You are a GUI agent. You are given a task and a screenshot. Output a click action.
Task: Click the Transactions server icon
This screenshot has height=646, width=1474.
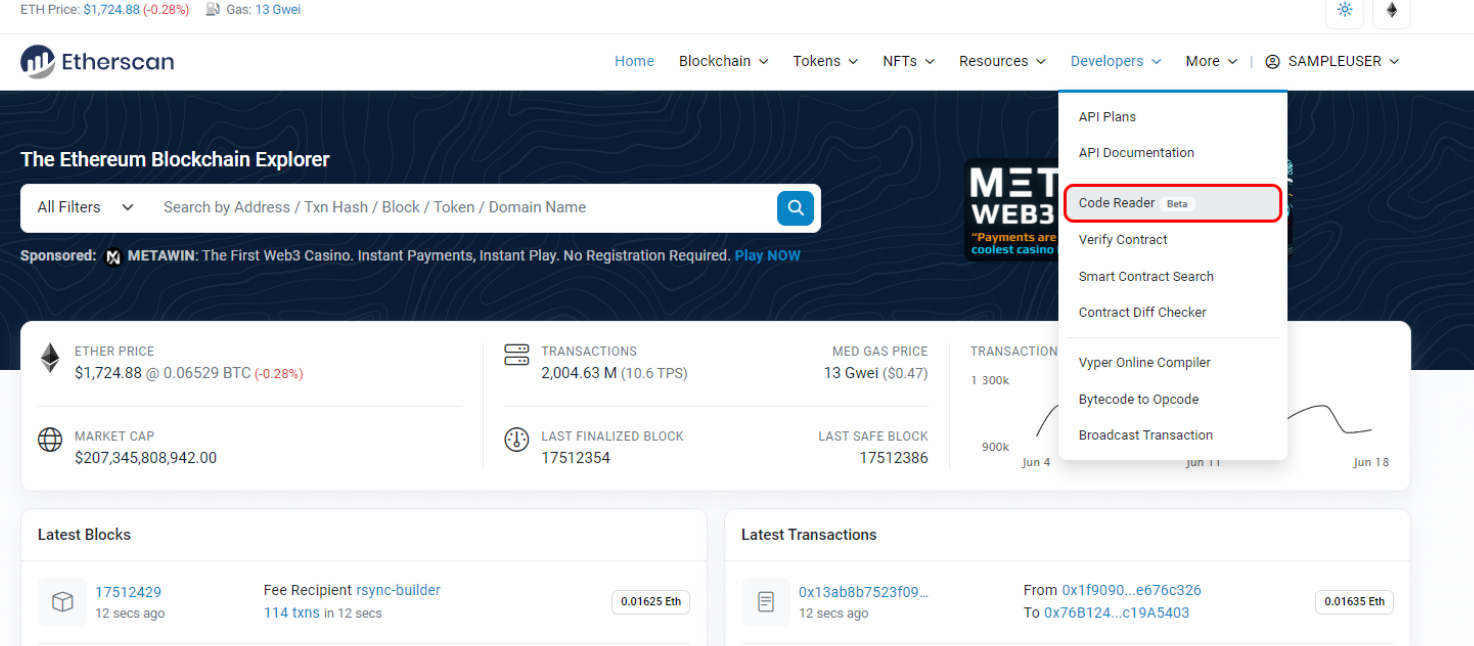click(516, 355)
